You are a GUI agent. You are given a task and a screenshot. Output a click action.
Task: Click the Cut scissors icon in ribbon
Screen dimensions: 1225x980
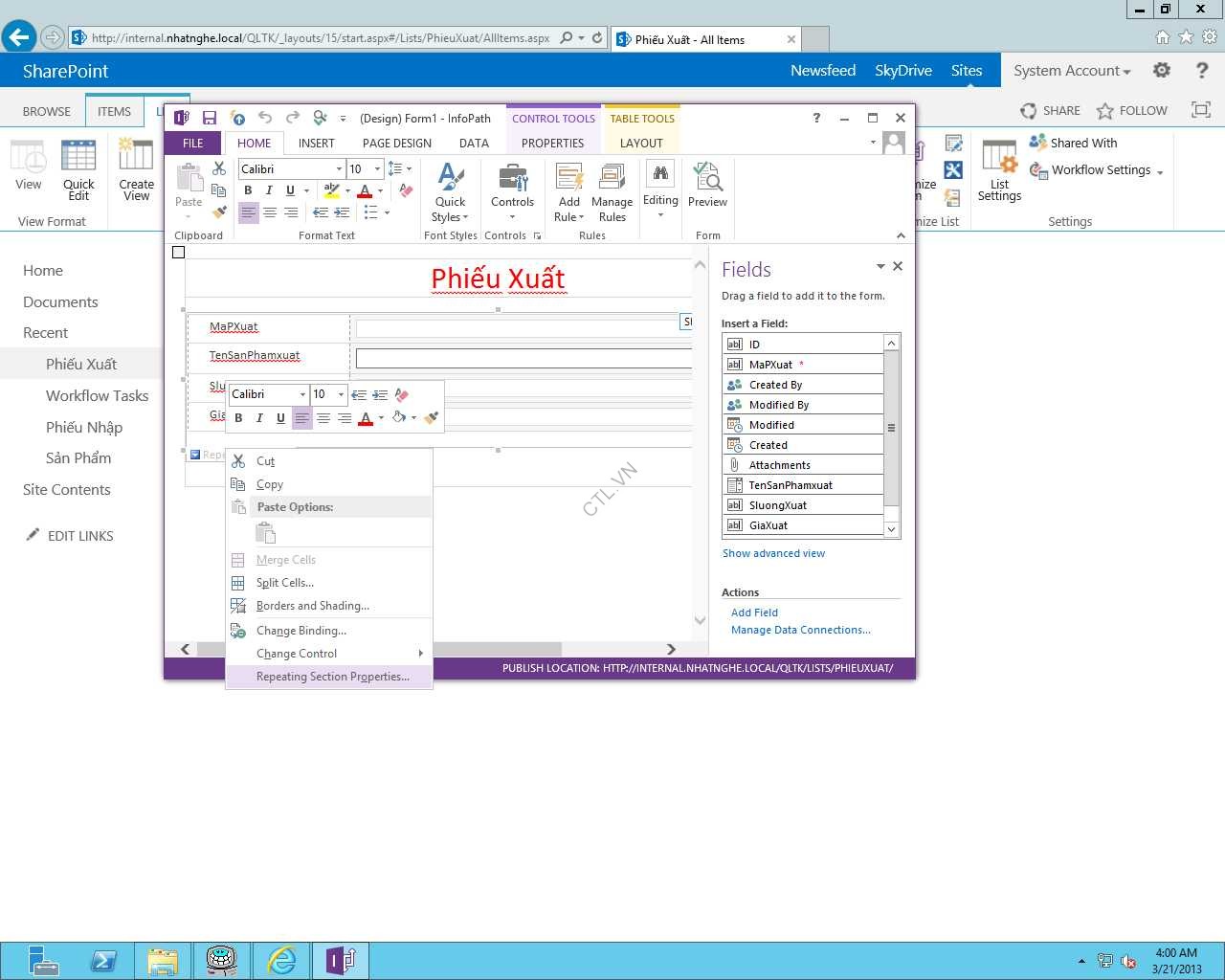coord(219,168)
